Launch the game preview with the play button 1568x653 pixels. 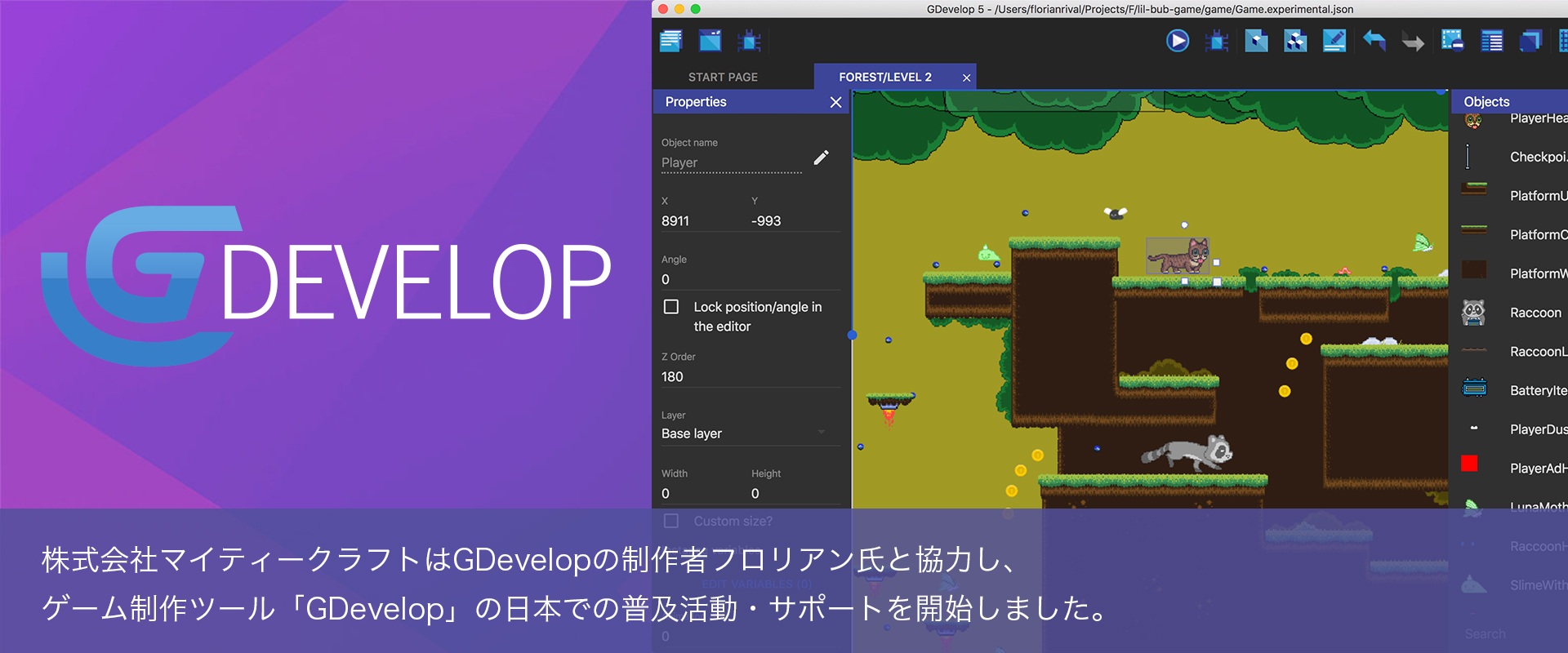pos(1178,41)
